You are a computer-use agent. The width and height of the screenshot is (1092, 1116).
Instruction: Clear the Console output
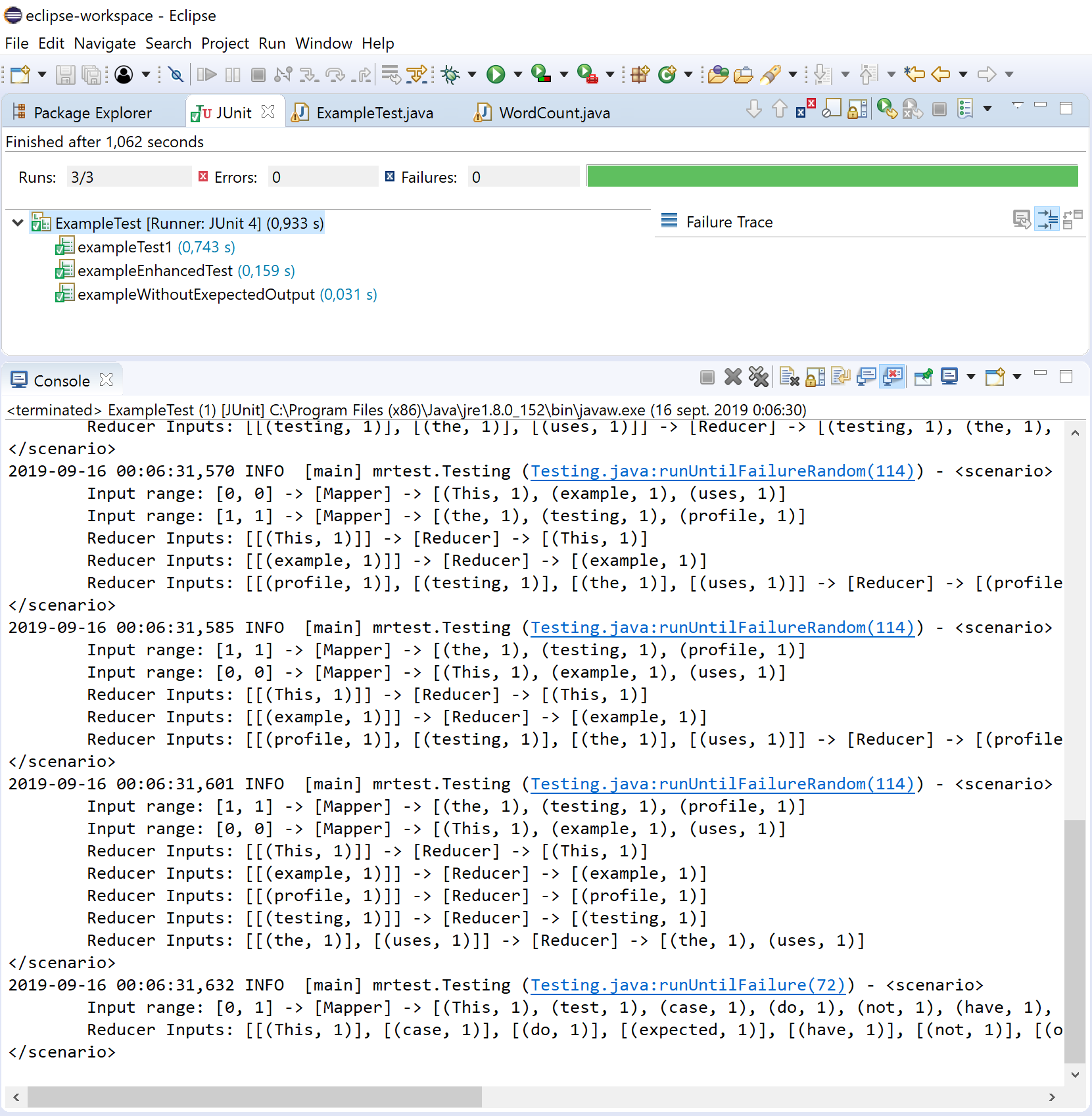[x=789, y=377]
